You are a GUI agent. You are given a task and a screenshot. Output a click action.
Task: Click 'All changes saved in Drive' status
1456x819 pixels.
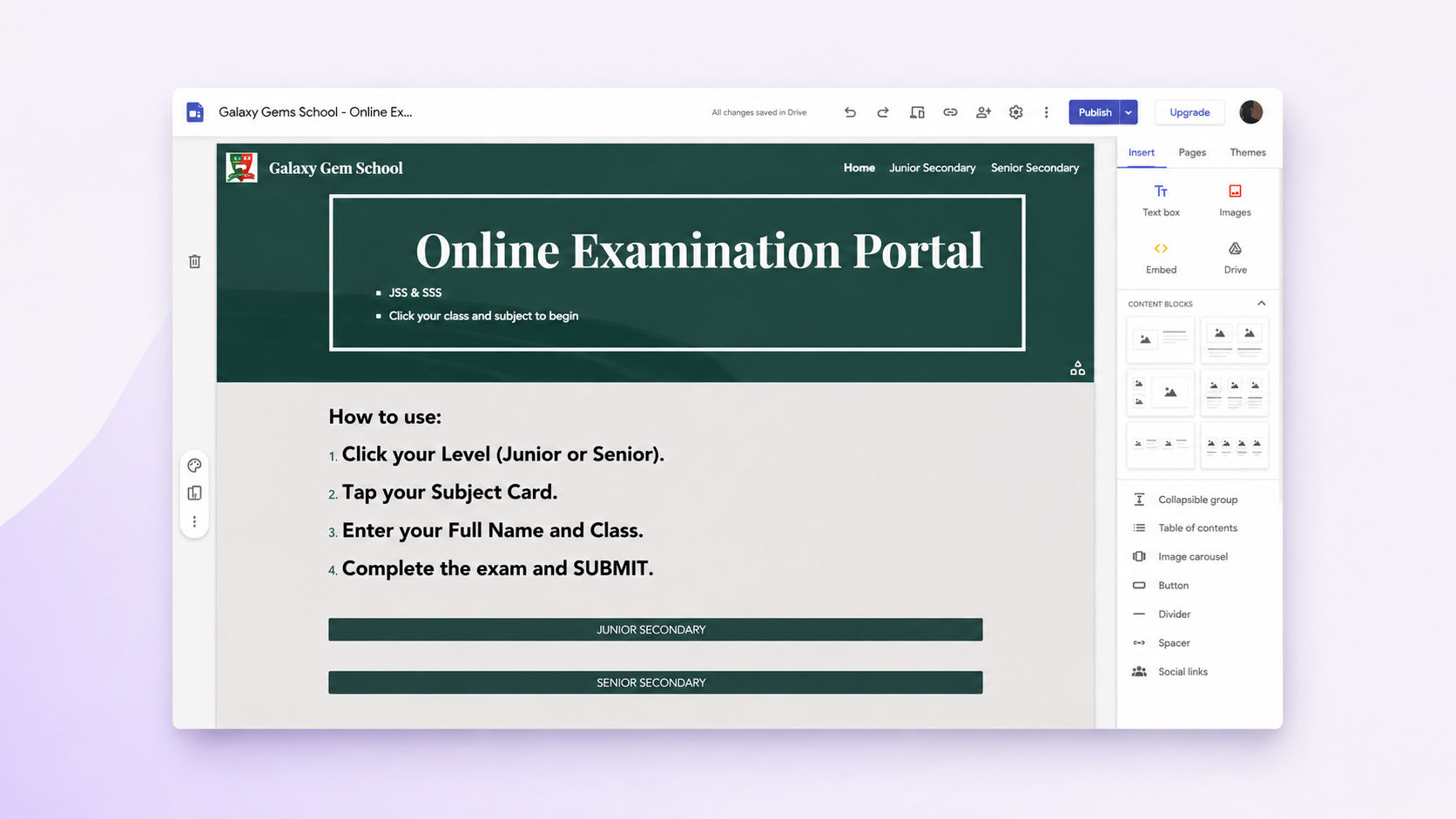[759, 112]
